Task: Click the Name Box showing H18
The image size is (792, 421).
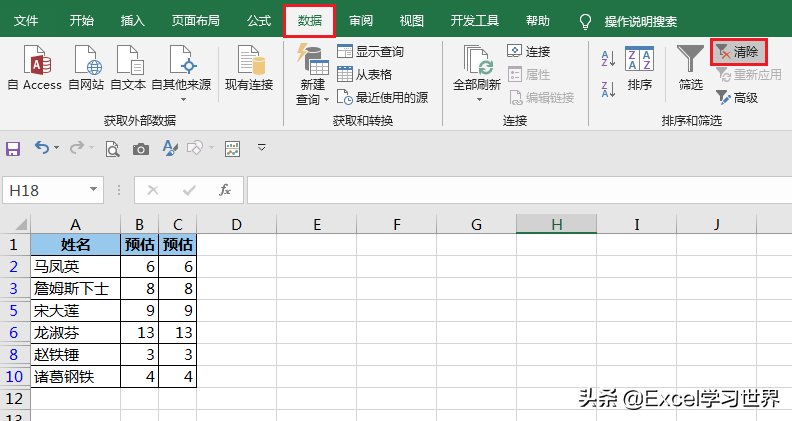Action: [46, 190]
